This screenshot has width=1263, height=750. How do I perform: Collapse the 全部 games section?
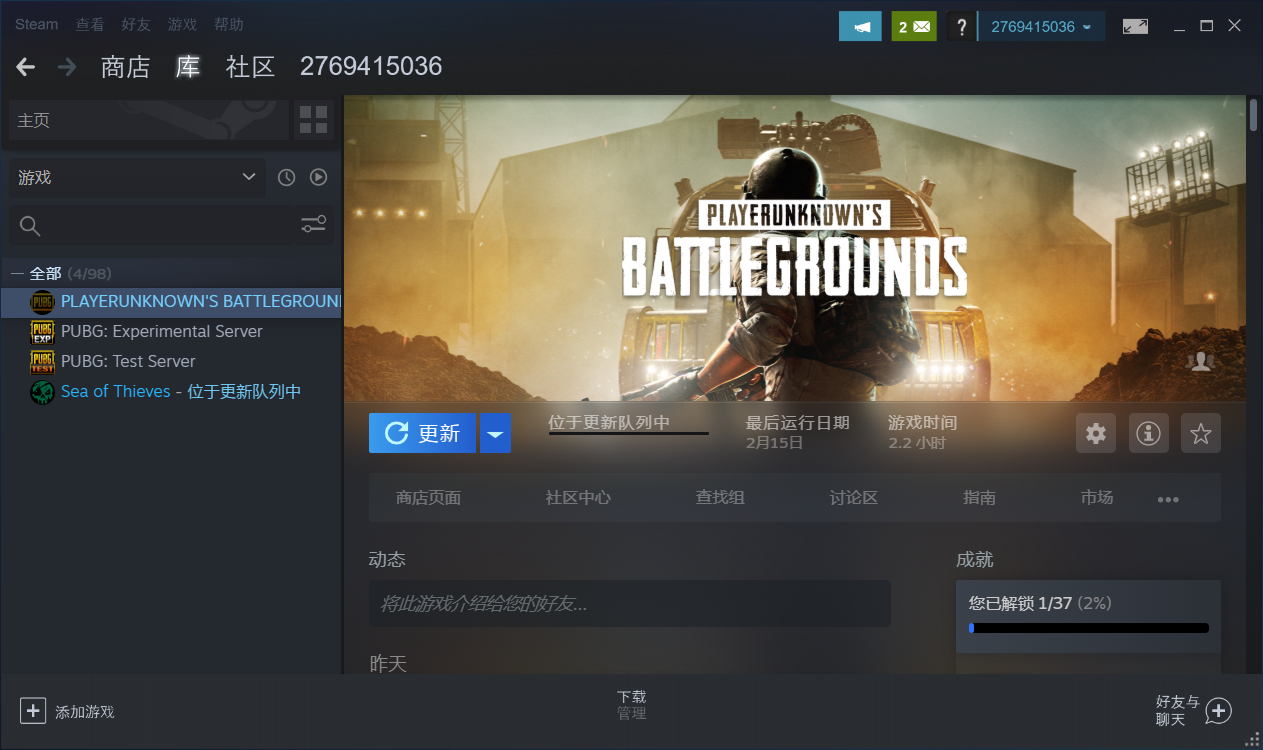click(16, 273)
